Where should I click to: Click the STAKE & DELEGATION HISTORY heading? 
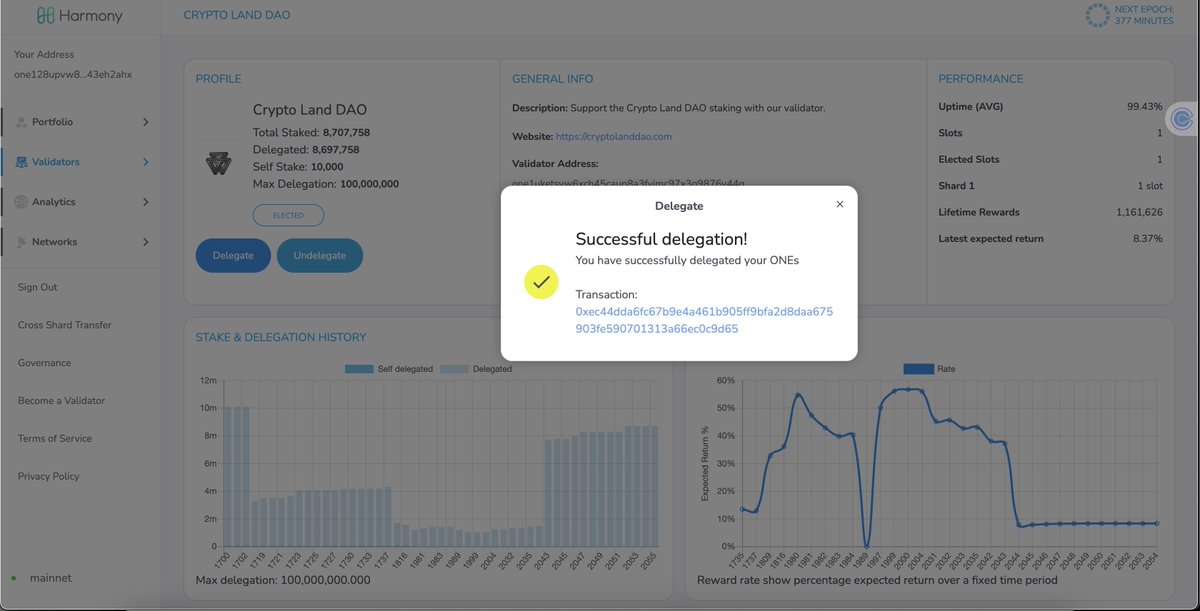tap(281, 337)
